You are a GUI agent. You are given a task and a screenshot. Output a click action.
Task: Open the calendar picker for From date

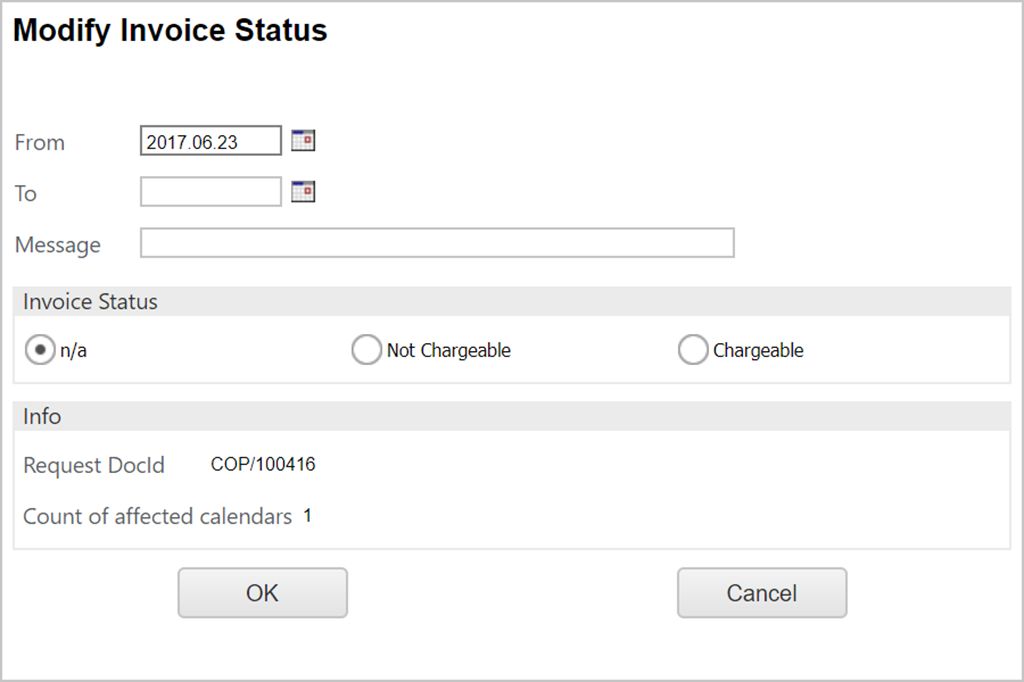coord(303,141)
